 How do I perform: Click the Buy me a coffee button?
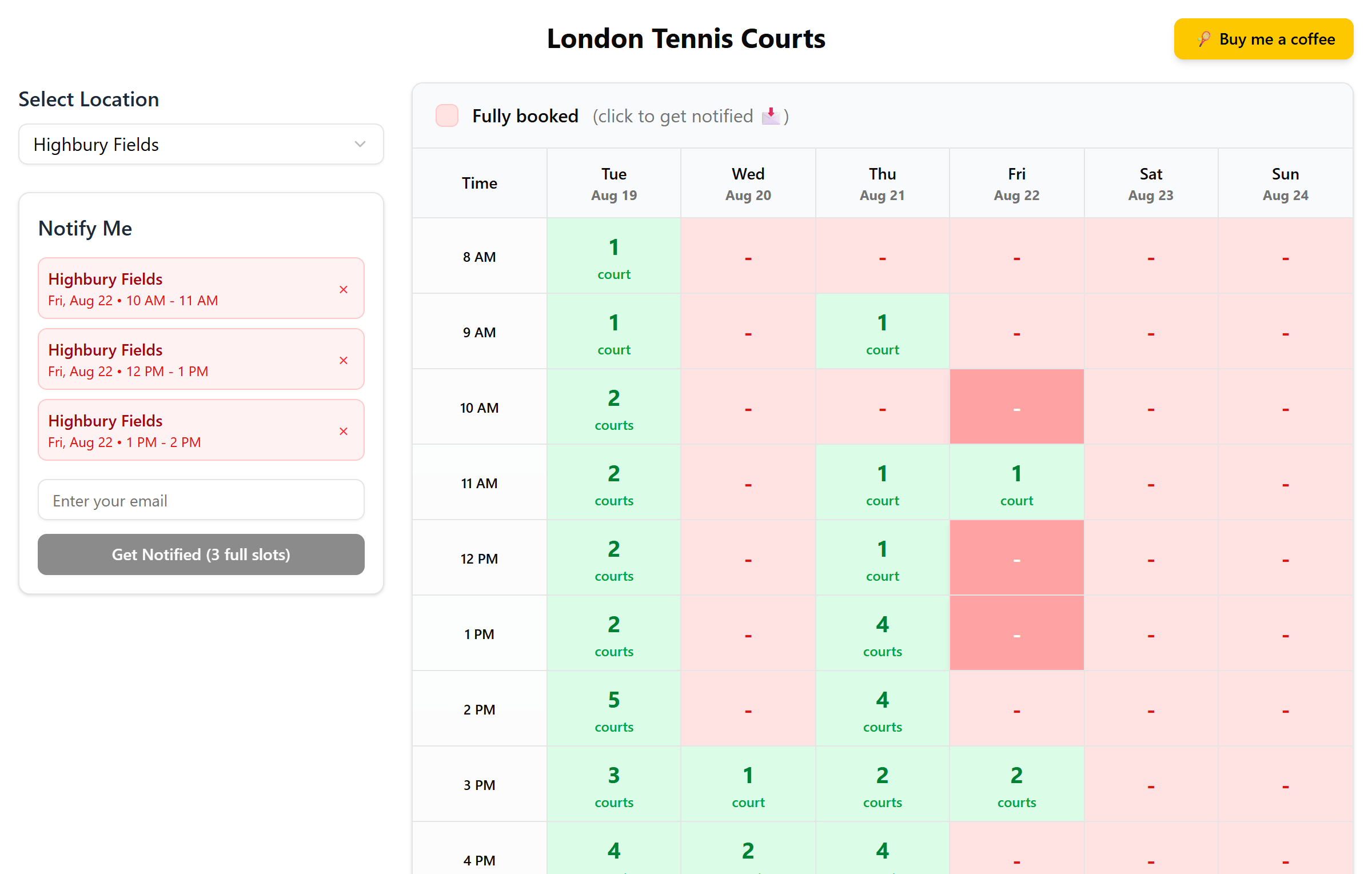[x=1263, y=39]
